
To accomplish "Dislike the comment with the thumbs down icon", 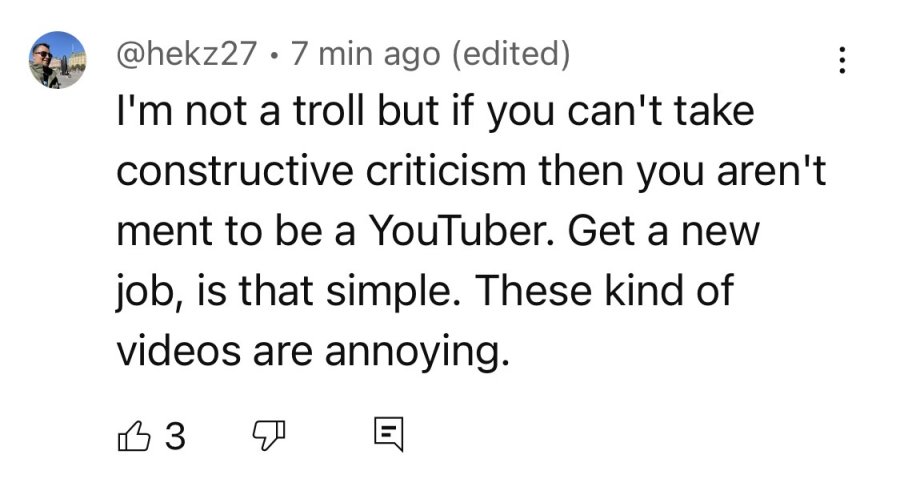I will 269,436.
